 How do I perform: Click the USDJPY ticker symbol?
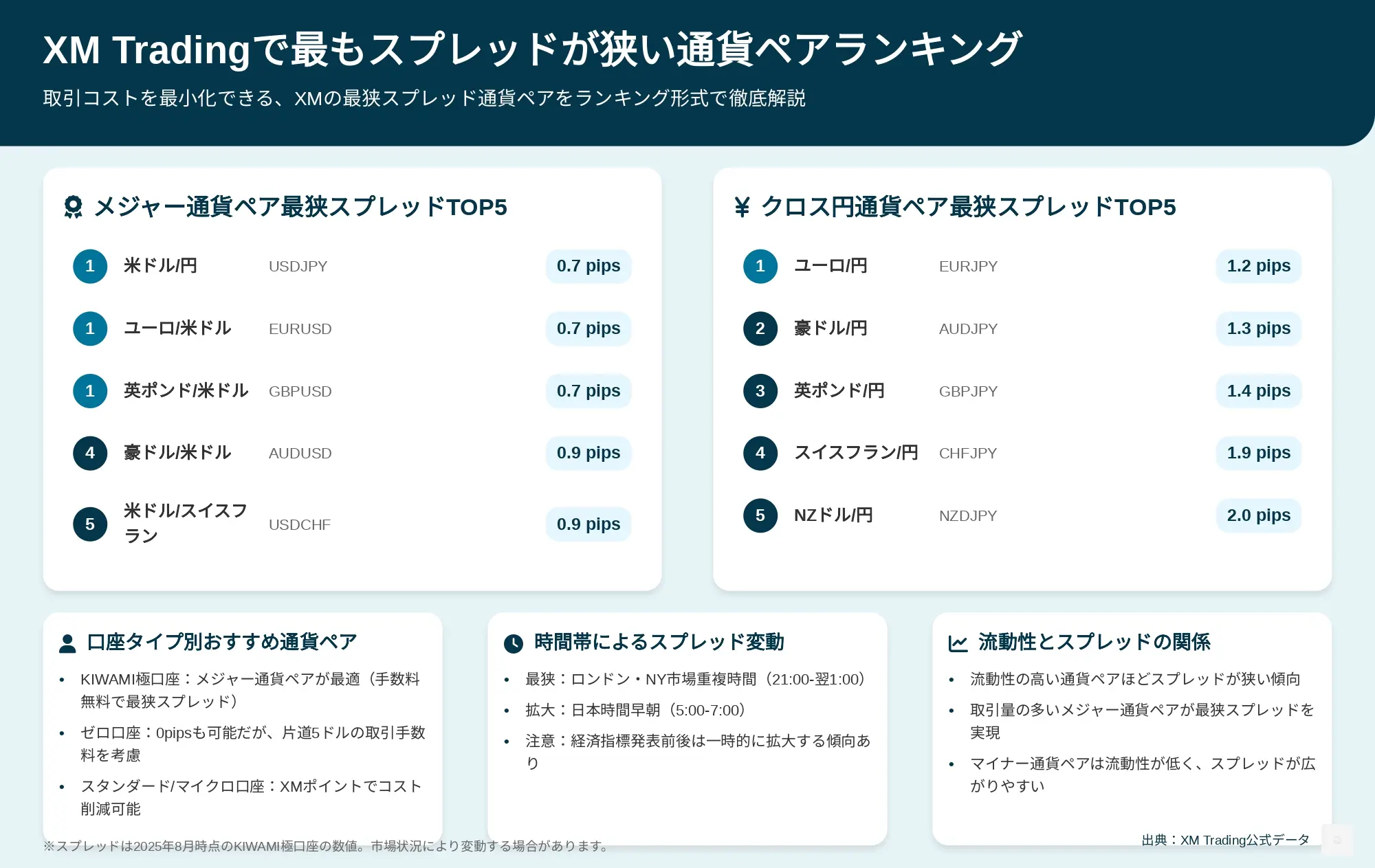click(298, 267)
